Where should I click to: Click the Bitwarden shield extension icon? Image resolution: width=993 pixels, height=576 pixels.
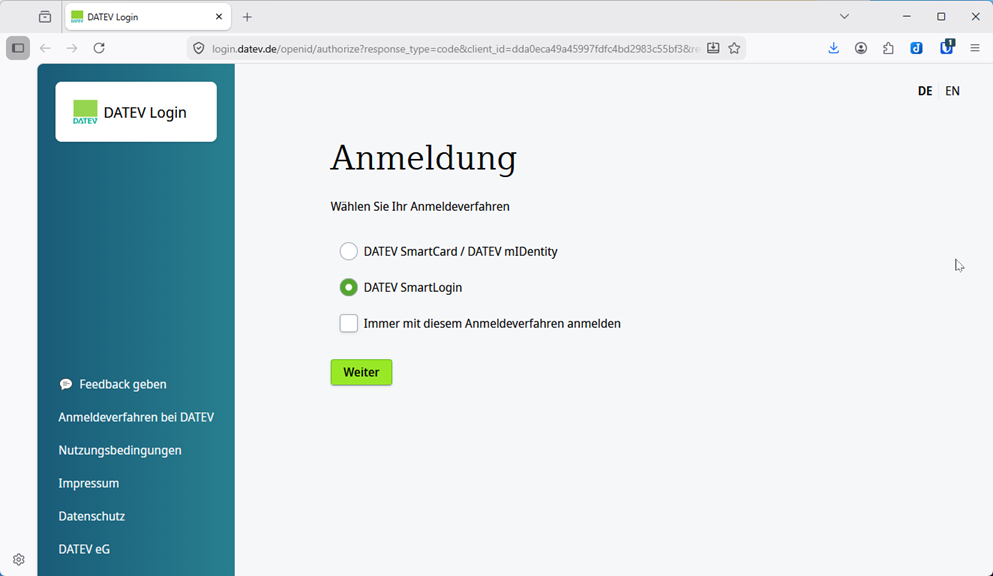pos(947,47)
